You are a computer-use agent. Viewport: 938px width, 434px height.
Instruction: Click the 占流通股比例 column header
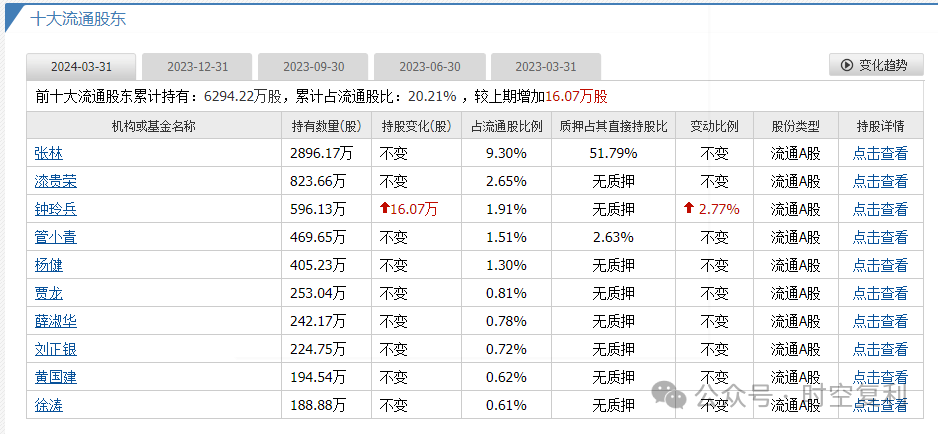point(507,126)
